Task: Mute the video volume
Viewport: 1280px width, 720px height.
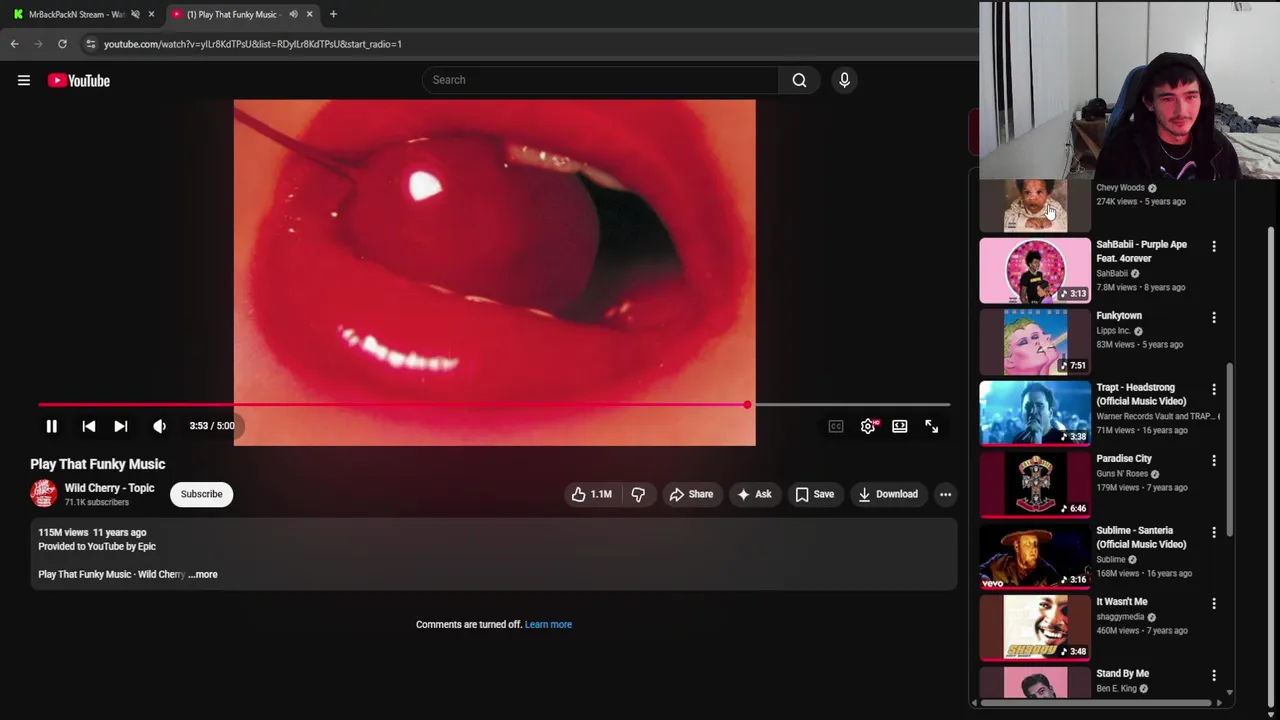Action: [159, 426]
